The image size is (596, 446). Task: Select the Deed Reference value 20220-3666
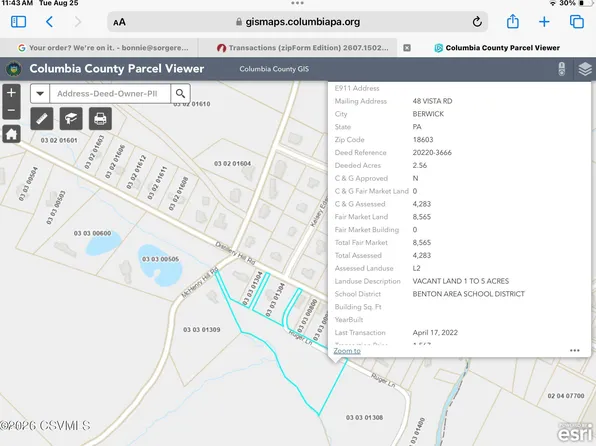point(432,152)
